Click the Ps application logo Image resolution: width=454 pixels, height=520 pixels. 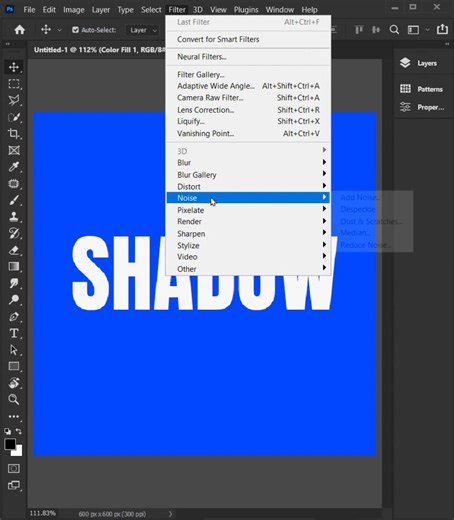10,9
